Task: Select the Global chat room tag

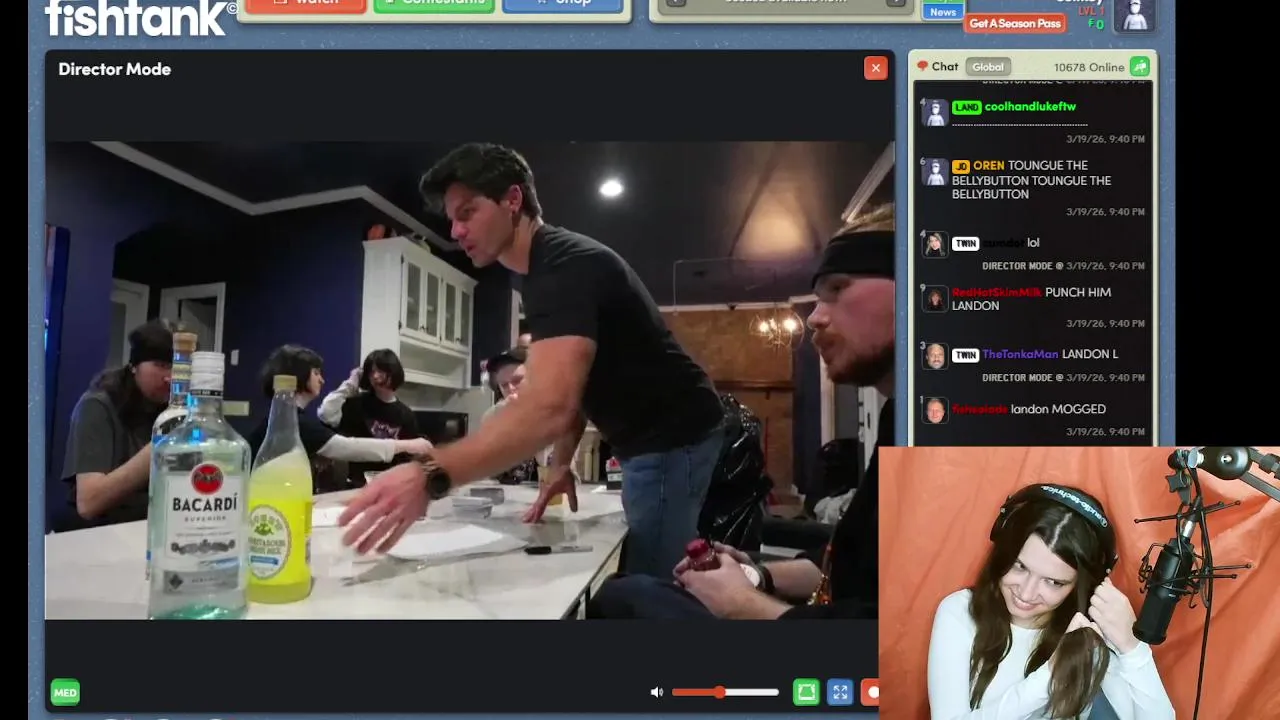Action: 988,67
